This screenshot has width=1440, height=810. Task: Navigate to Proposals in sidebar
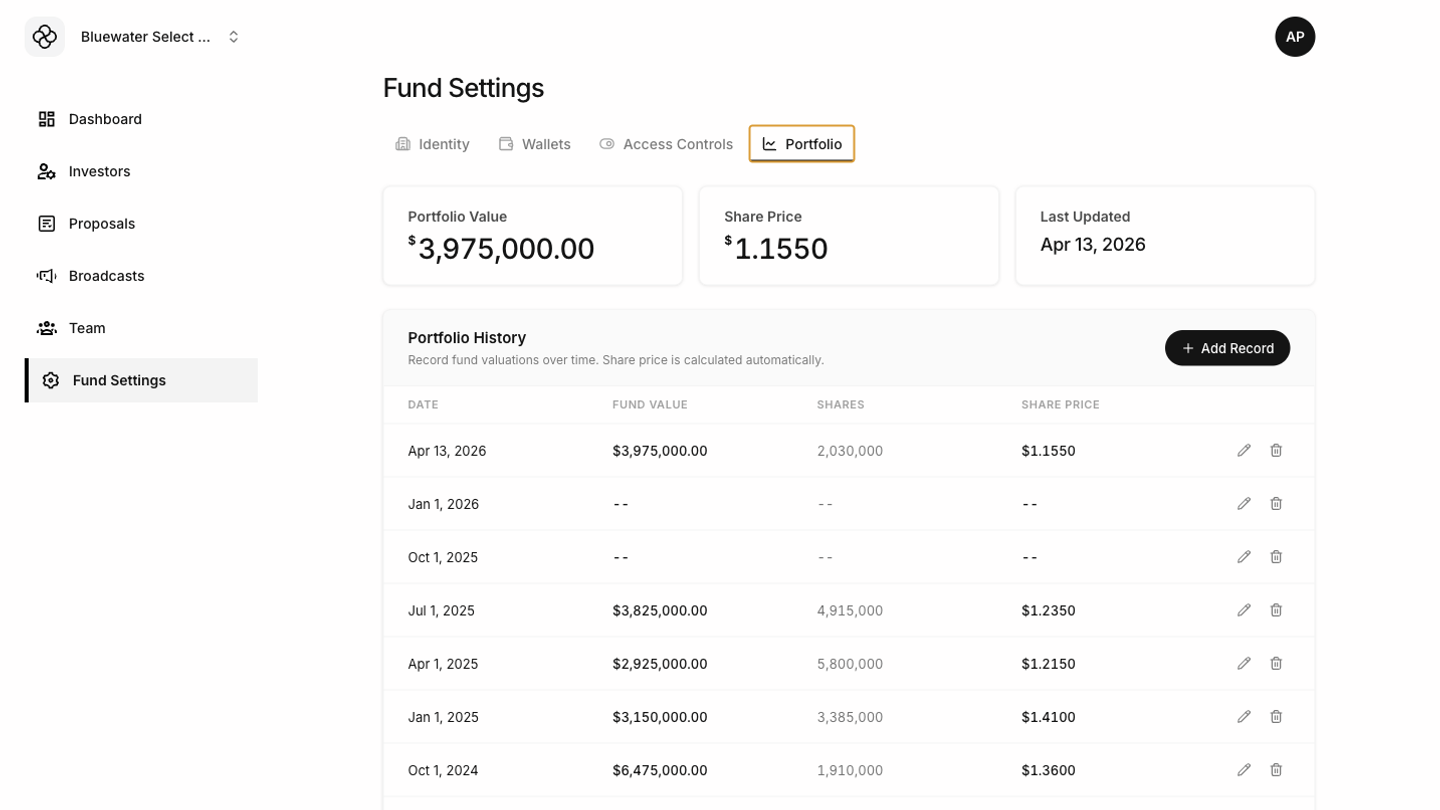101,224
